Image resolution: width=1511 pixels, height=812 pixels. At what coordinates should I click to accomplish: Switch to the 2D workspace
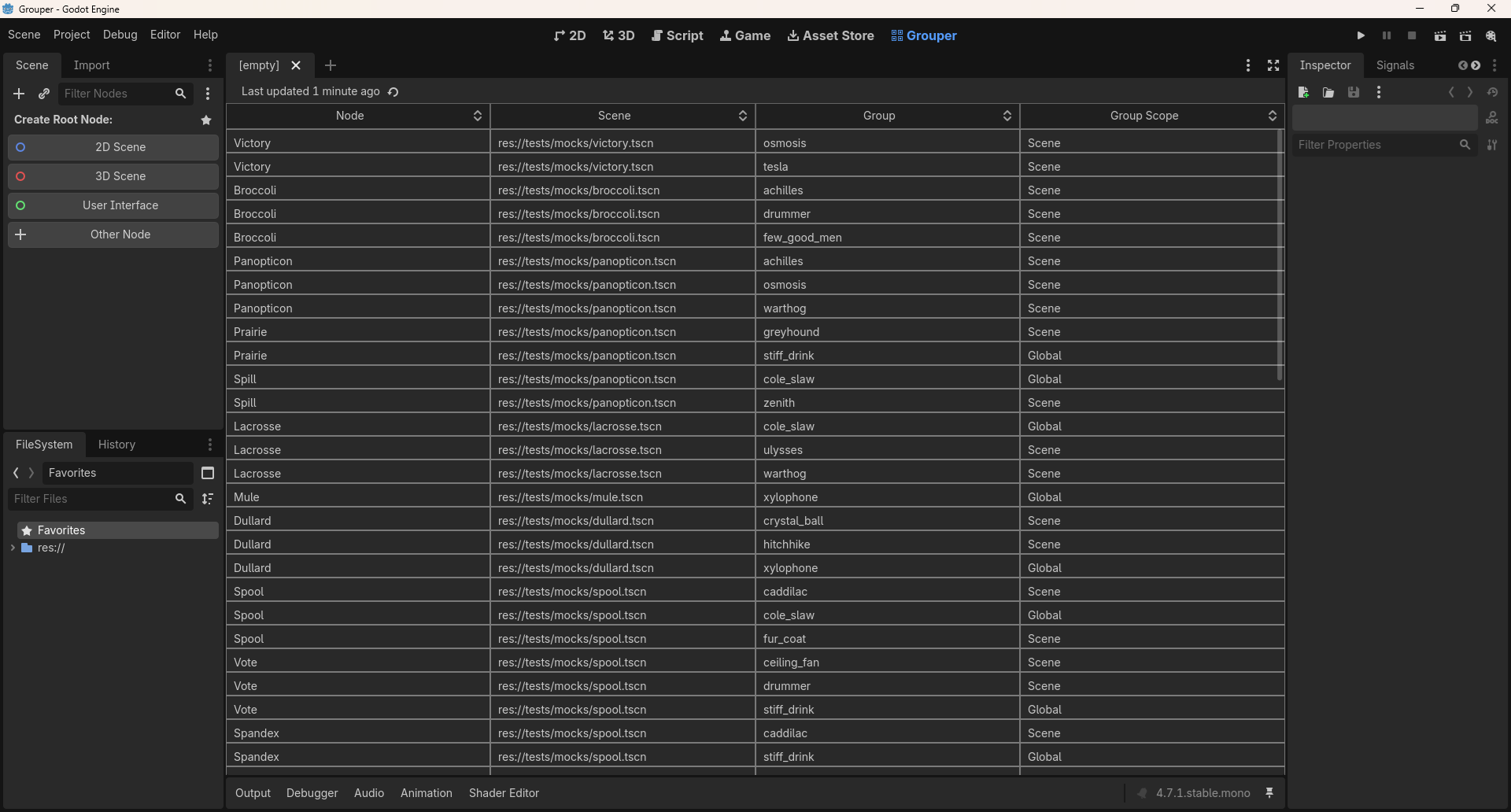[570, 35]
